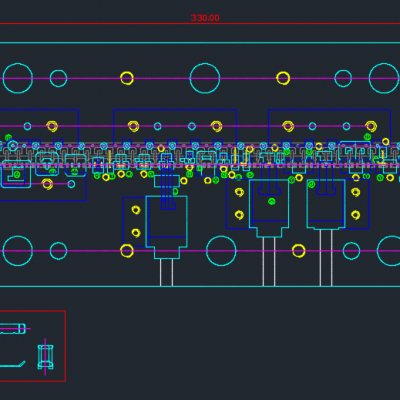This screenshot has width=400, height=400.
Task: Pick the small cyan circle beside upper-right large circle
Action: click(343, 78)
